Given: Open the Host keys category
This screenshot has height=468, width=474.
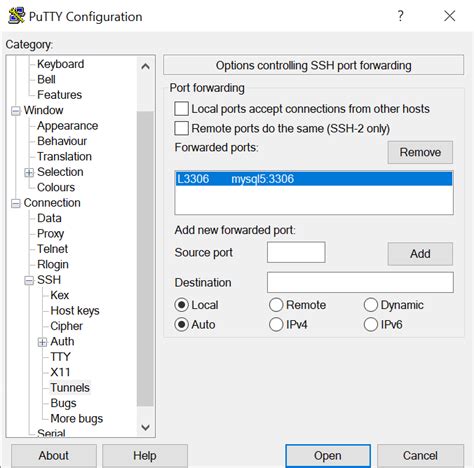Looking at the screenshot, I should (x=75, y=311).
